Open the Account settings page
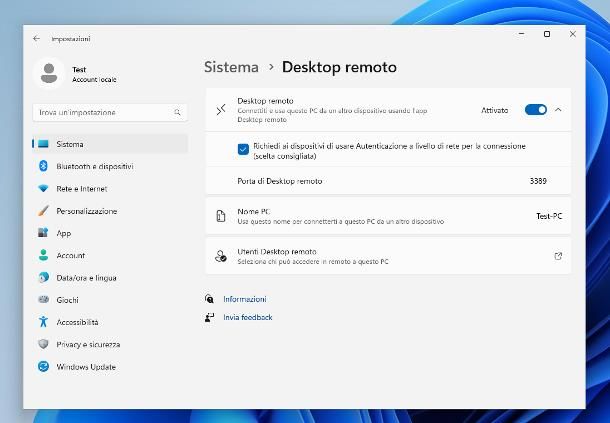The image size is (610, 423). tap(110, 255)
